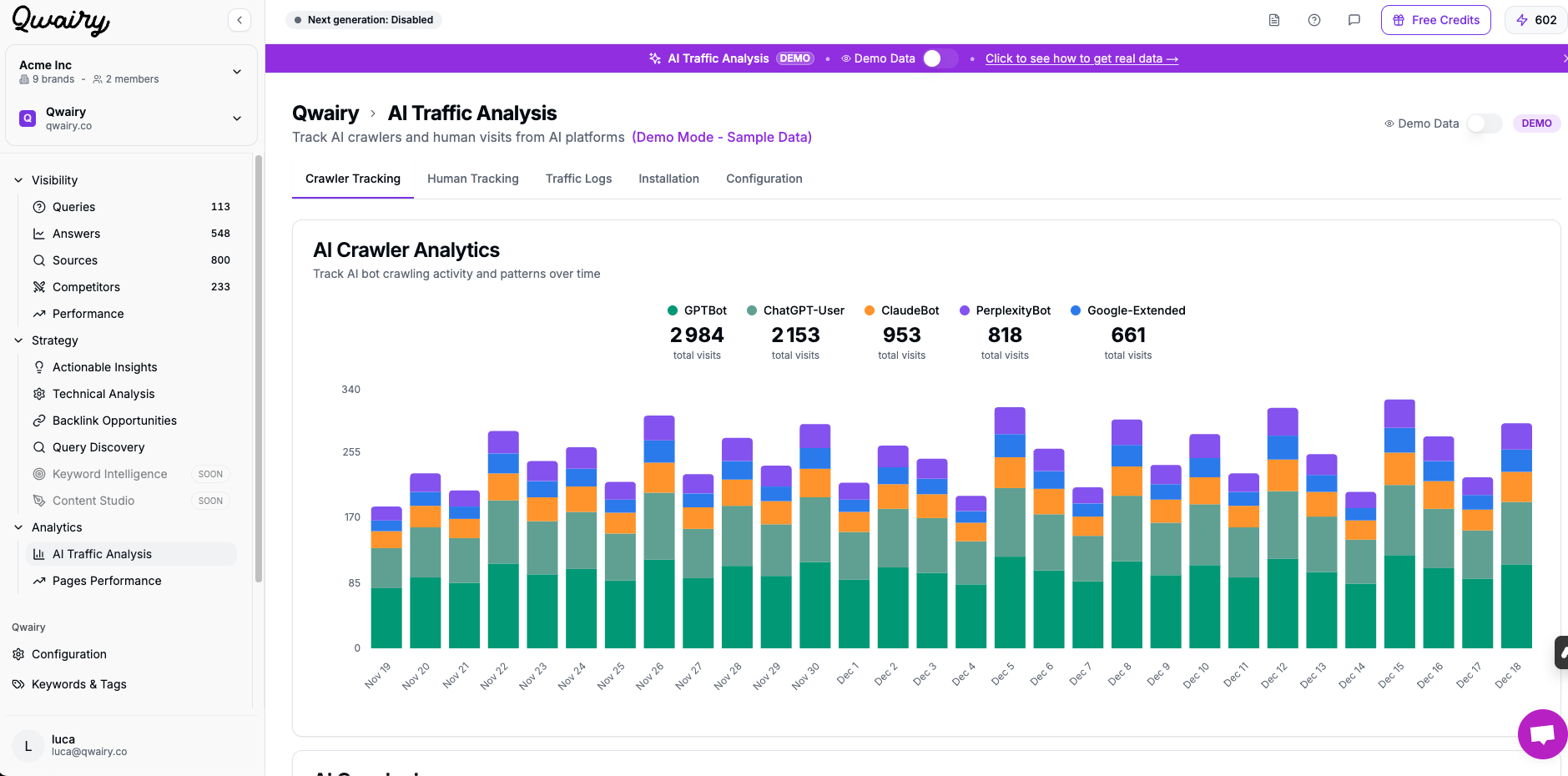Click the Nov 26 bar in the chart

[659, 532]
